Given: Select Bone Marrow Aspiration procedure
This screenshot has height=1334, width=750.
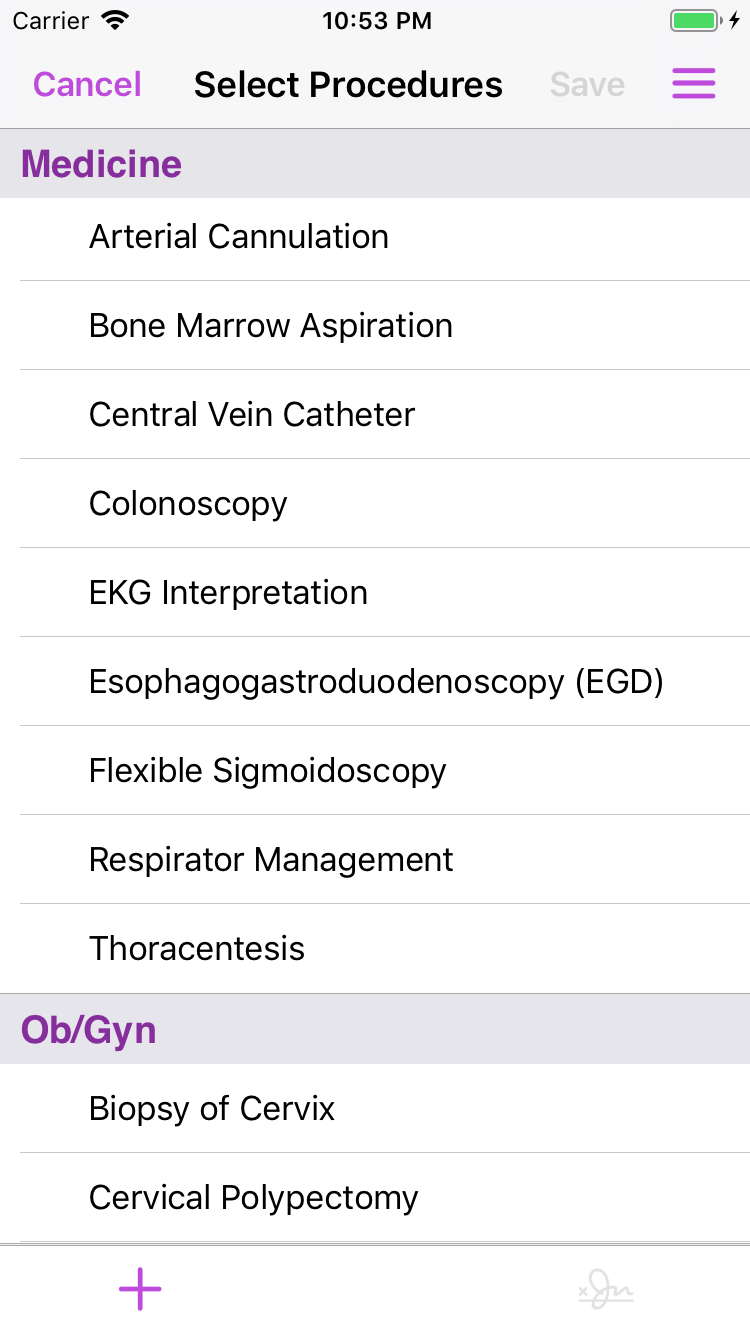Looking at the screenshot, I should tap(271, 326).
